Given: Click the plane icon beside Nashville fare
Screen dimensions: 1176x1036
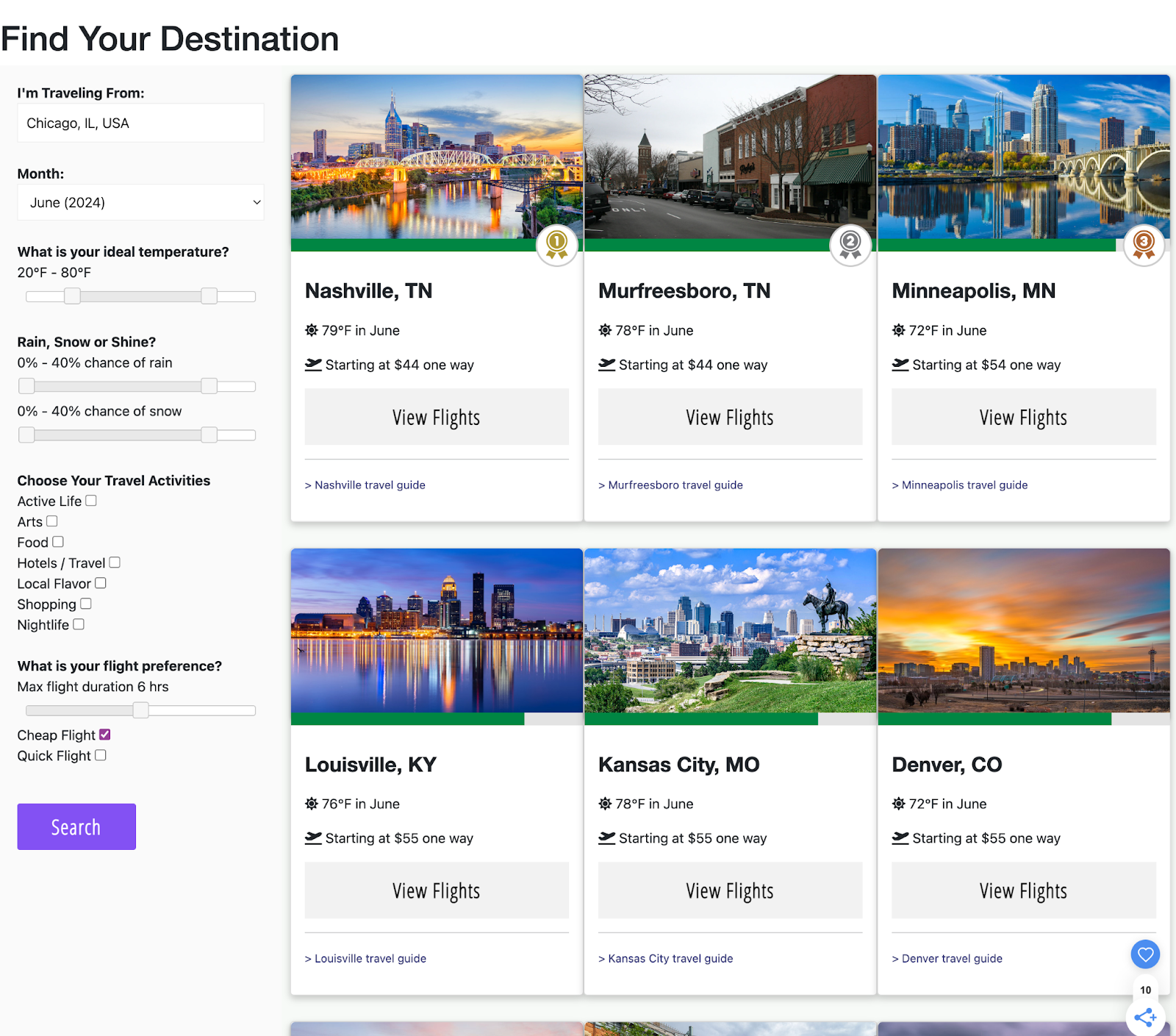Looking at the screenshot, I should [313, 365].
